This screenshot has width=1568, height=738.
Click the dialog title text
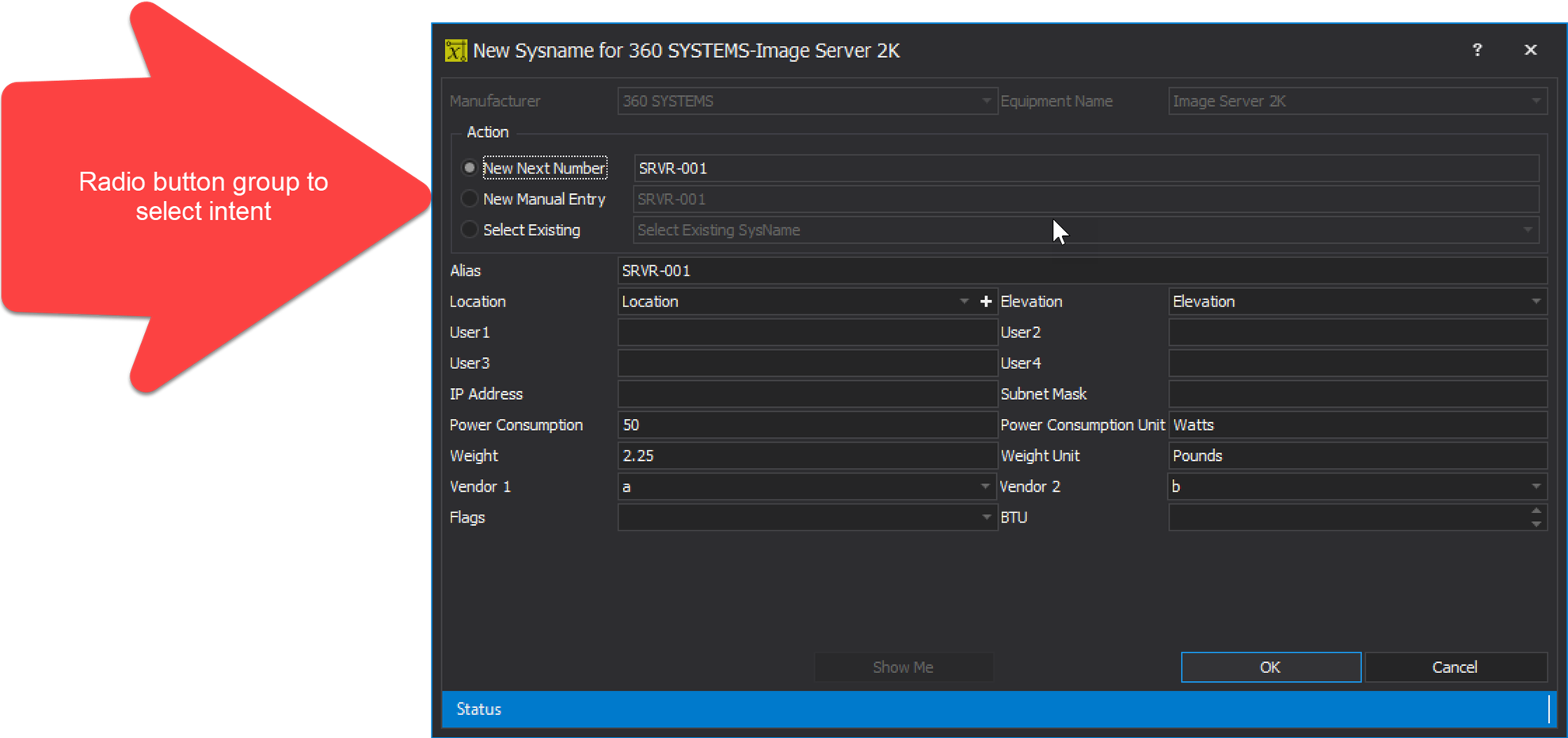click(687, 51)
